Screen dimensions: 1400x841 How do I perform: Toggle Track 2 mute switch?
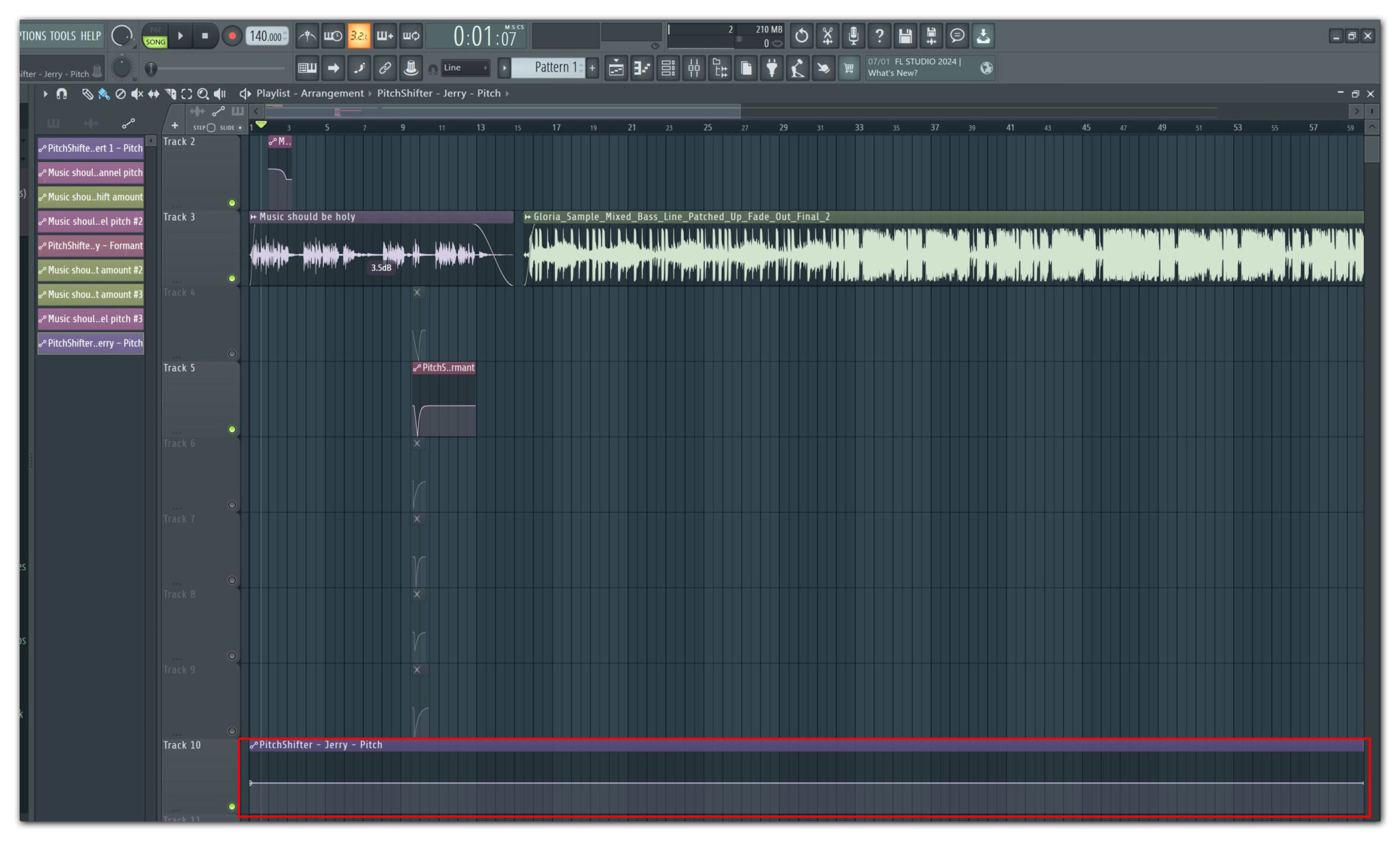tap(232, 203)
